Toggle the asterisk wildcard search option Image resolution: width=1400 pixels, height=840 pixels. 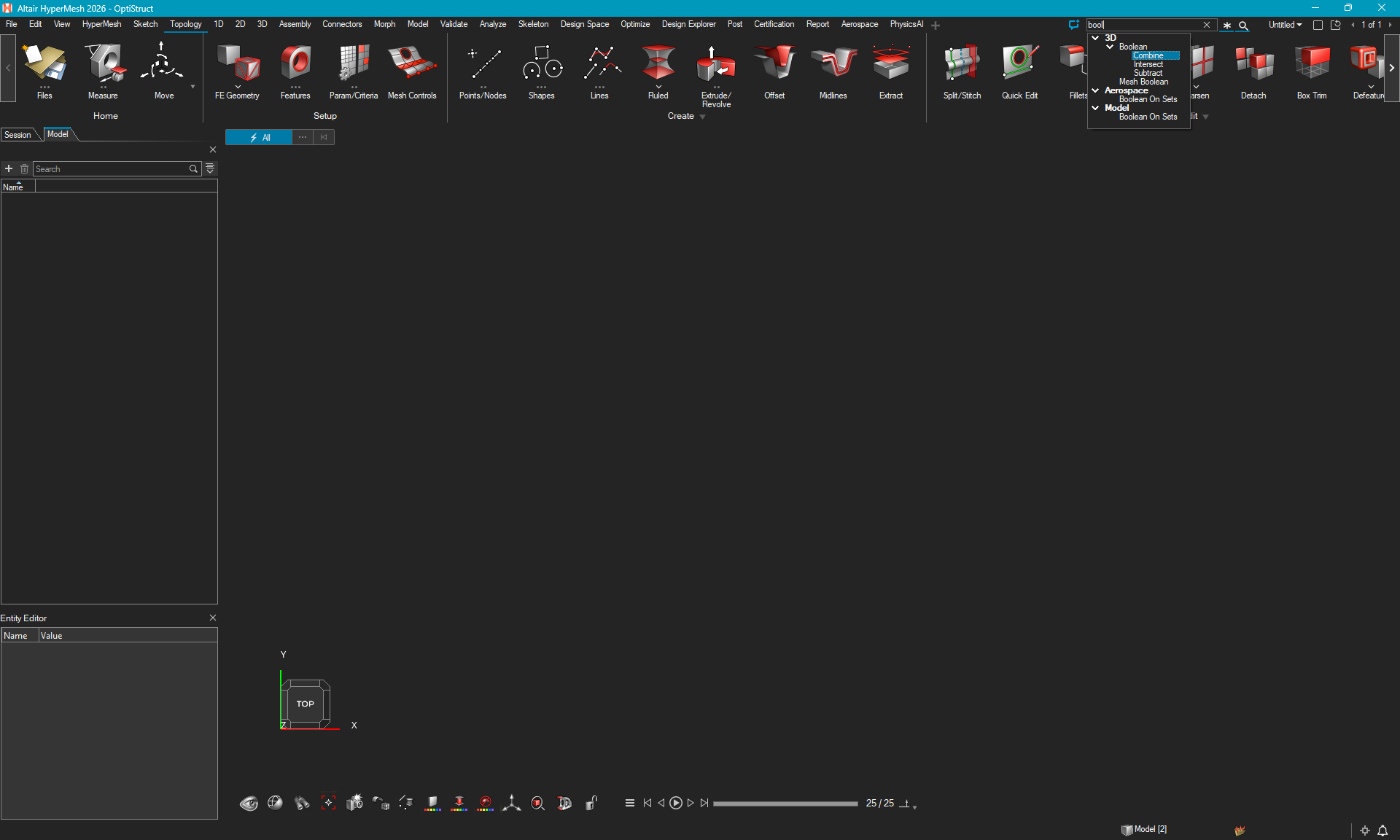(1227, 25)
